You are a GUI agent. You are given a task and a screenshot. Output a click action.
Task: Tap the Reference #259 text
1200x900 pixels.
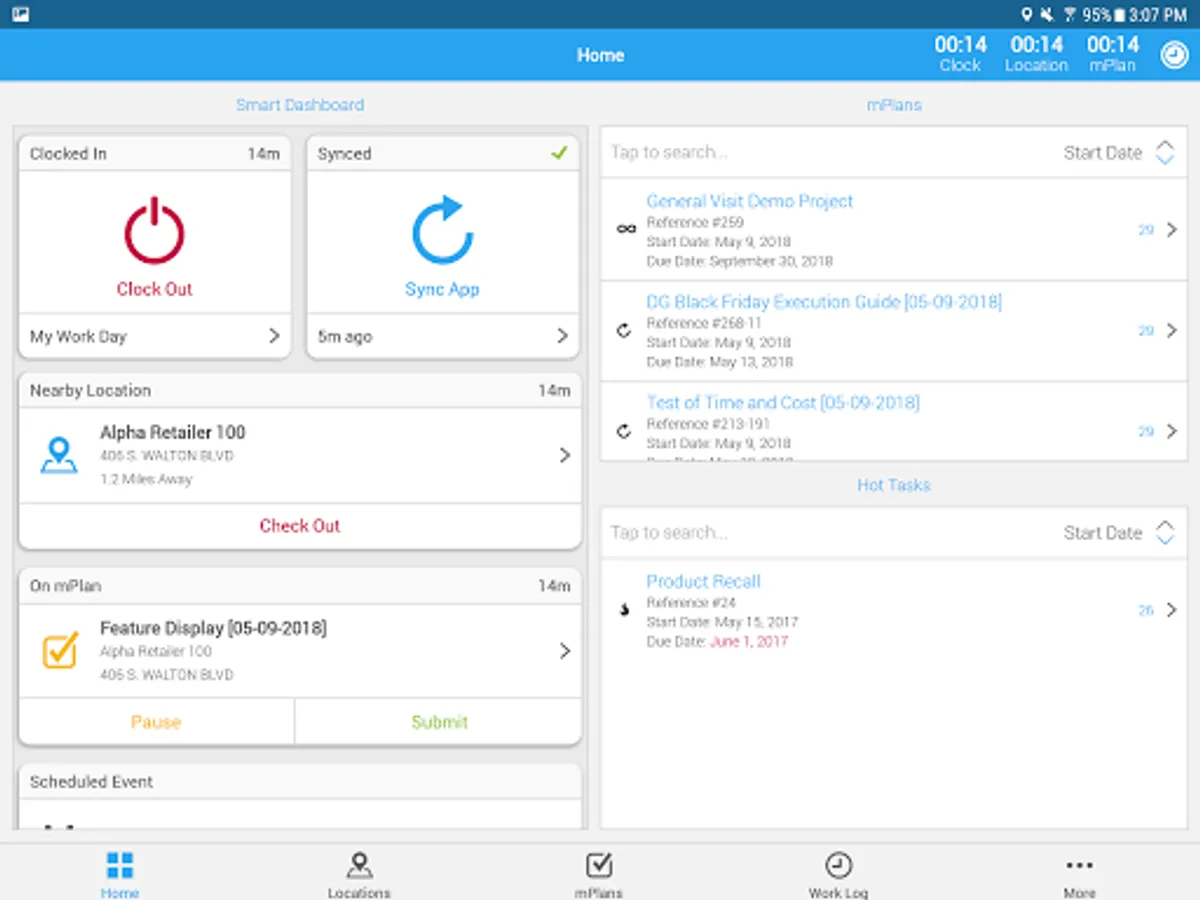click(695, 222)
